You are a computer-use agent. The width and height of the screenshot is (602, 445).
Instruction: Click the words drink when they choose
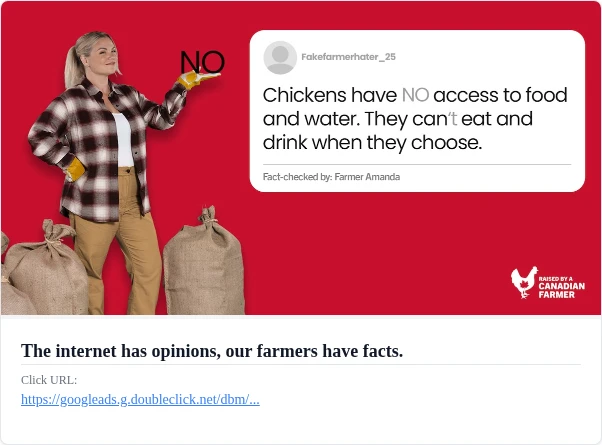click(x=372, y=143)
